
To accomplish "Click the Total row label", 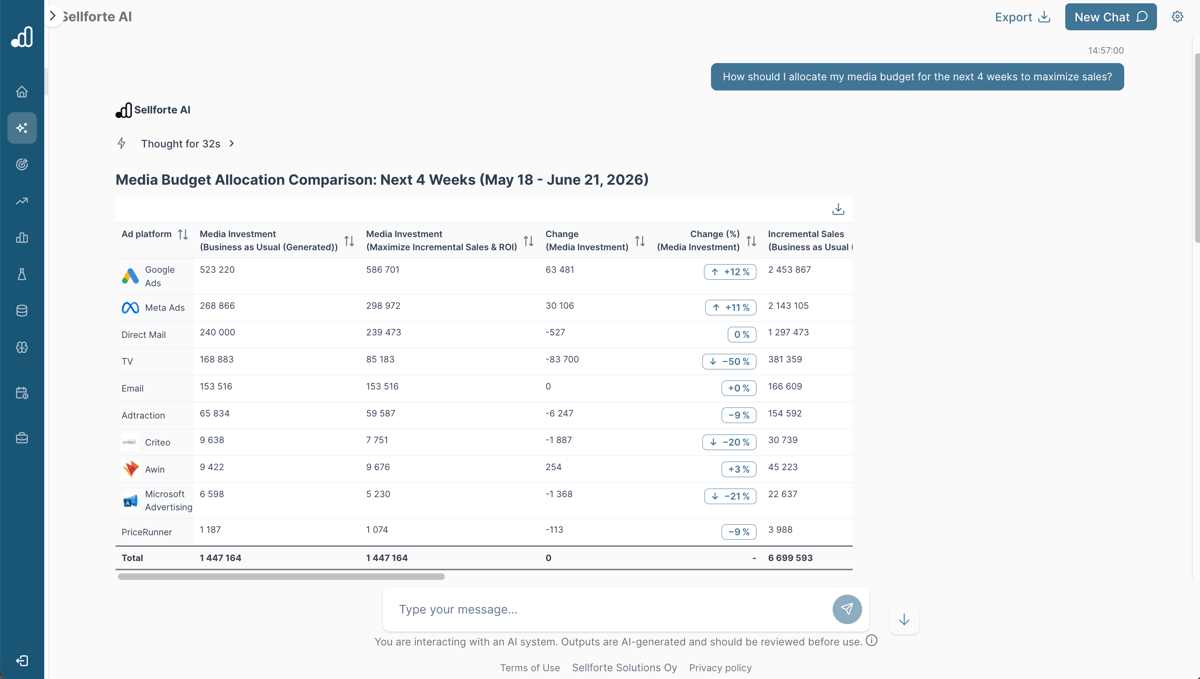I will click(x=132, y=558).
